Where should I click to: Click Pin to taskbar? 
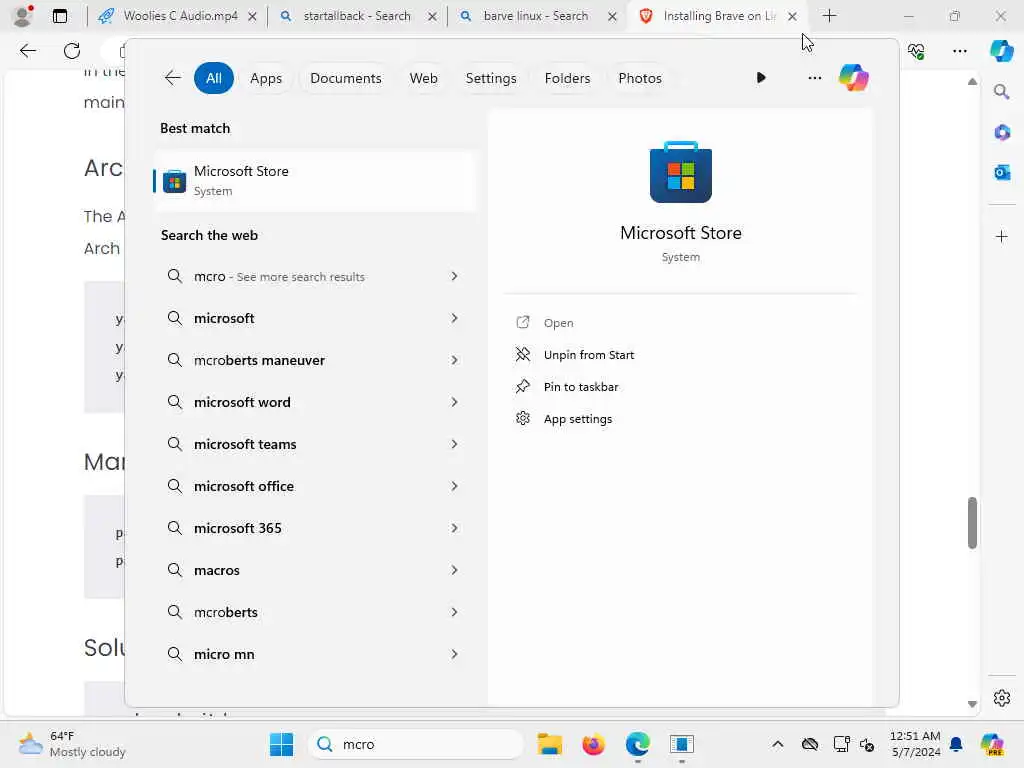pos(581,387)
